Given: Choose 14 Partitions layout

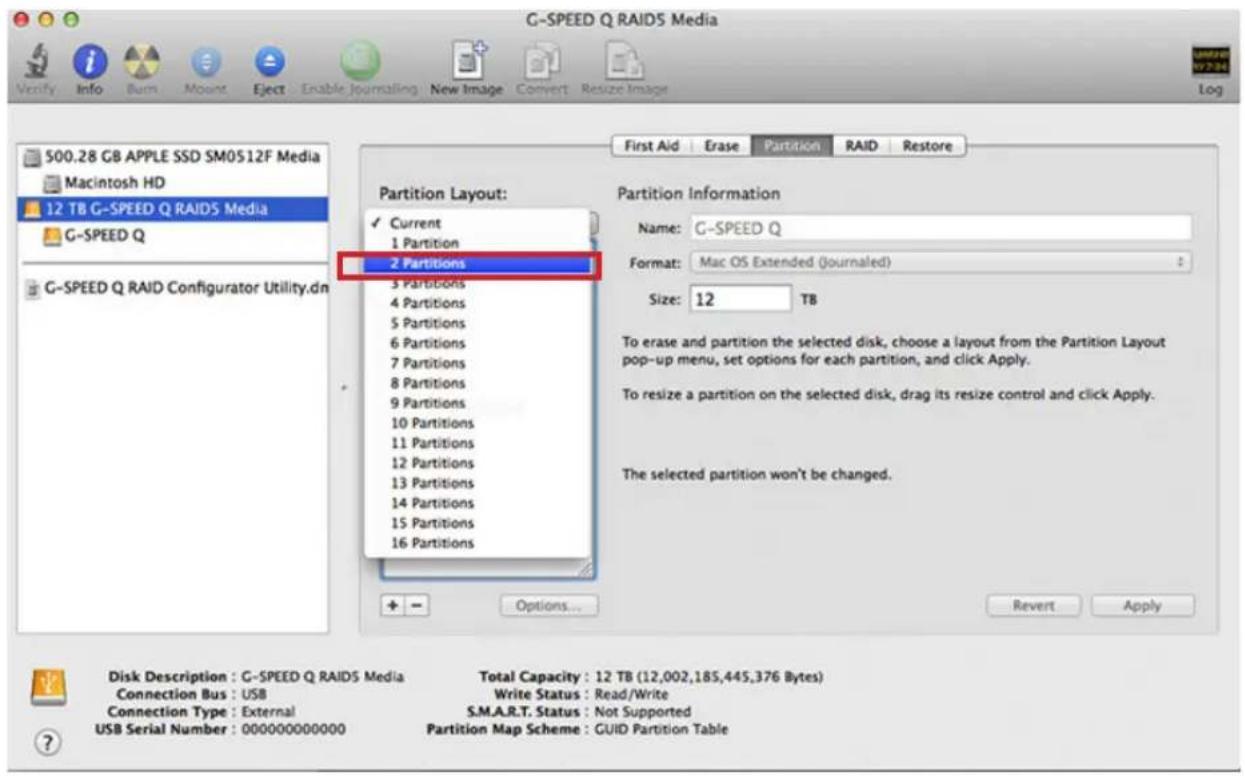Looking at the screenshot, I should coord(478,503).
